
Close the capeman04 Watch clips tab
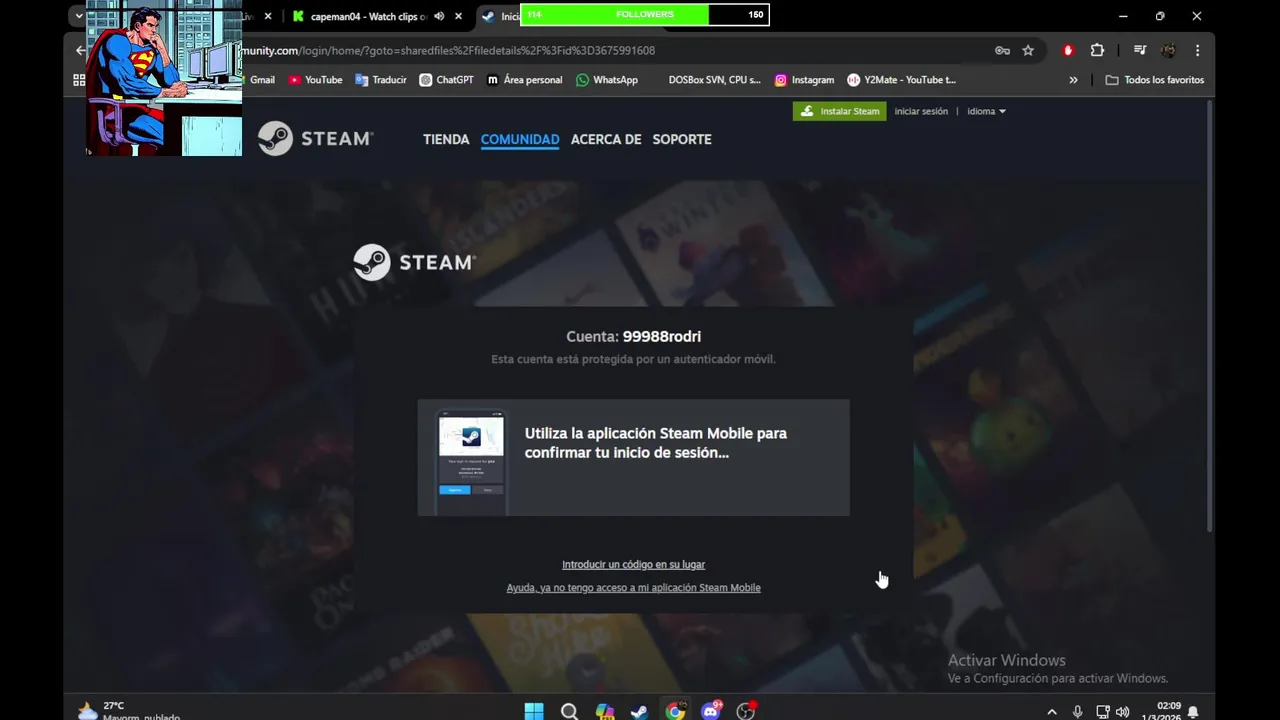(x=458, y=16)
